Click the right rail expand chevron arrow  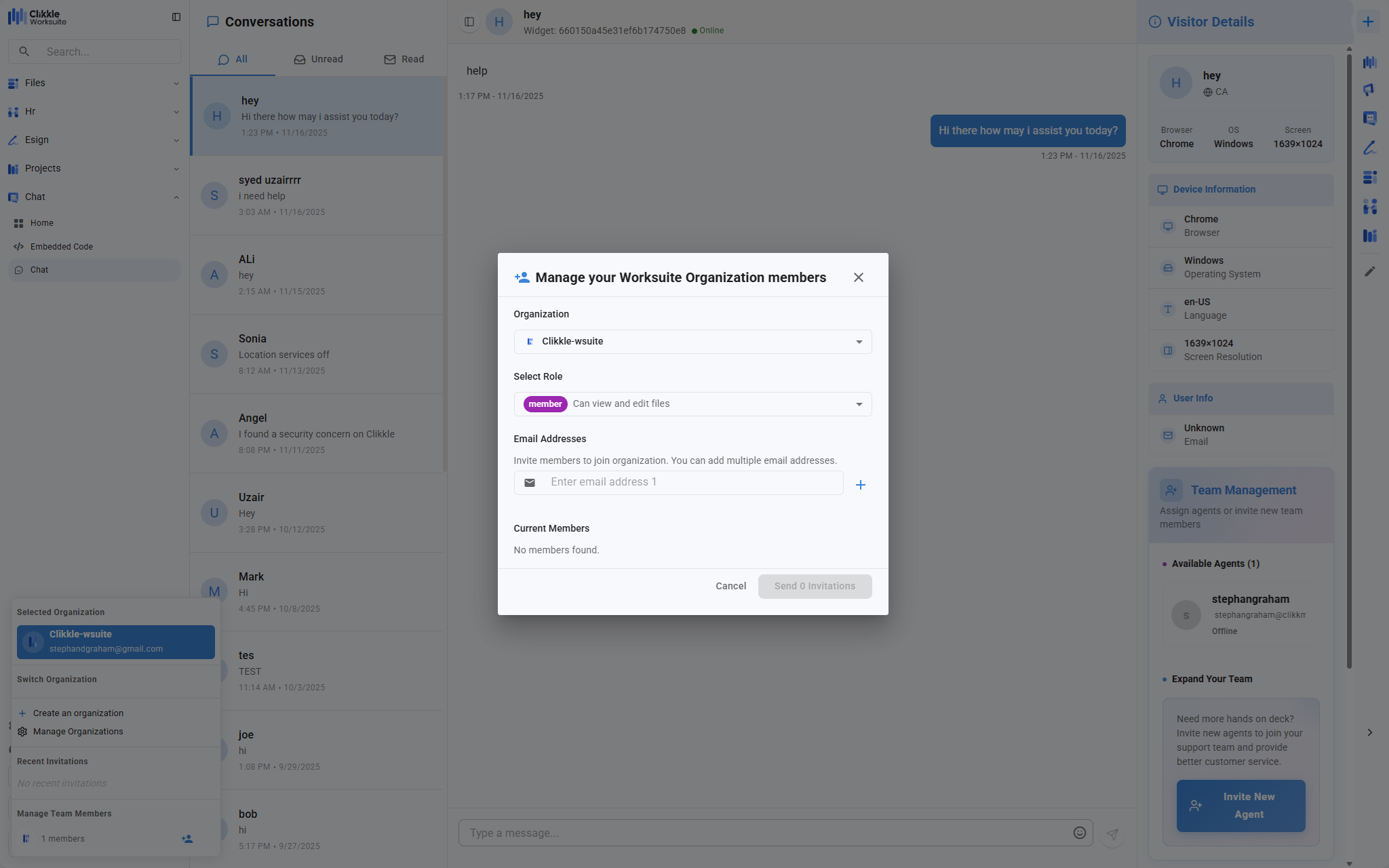pyautogui.click(x=1369, y=732)
